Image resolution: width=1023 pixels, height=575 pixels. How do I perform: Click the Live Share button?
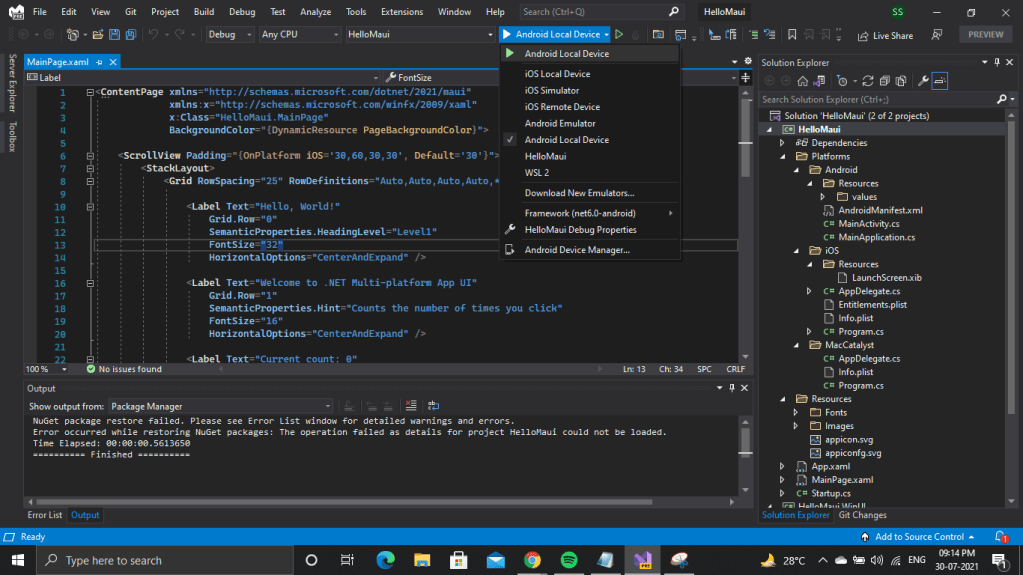pos(885,35)
